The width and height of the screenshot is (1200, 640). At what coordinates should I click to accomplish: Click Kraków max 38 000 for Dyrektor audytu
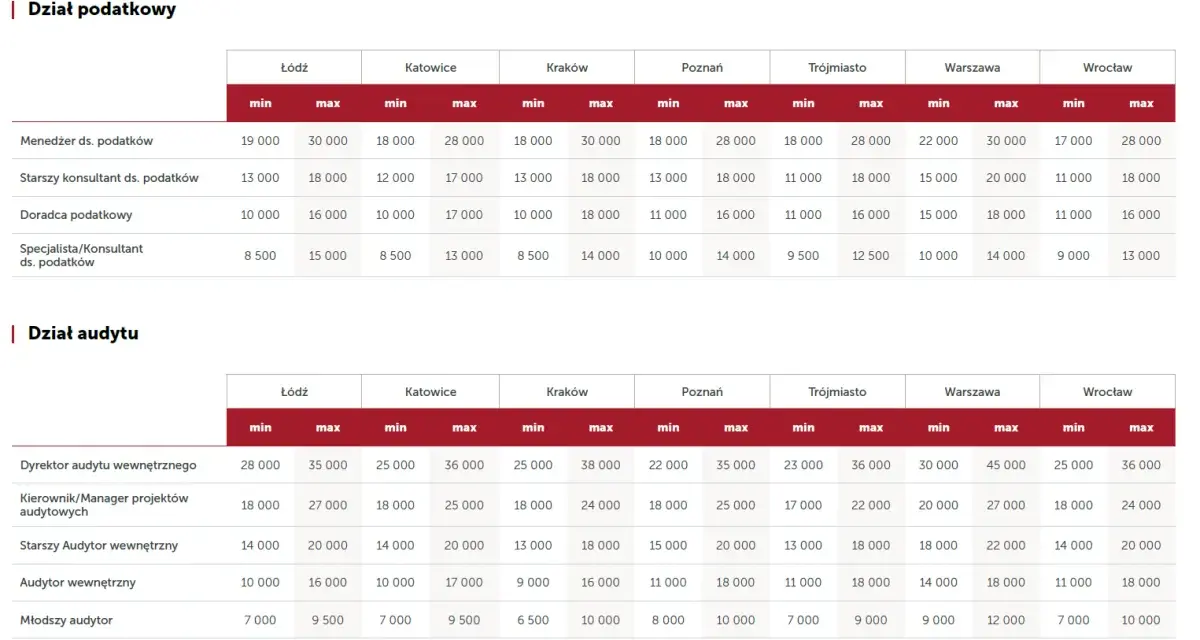601,465
